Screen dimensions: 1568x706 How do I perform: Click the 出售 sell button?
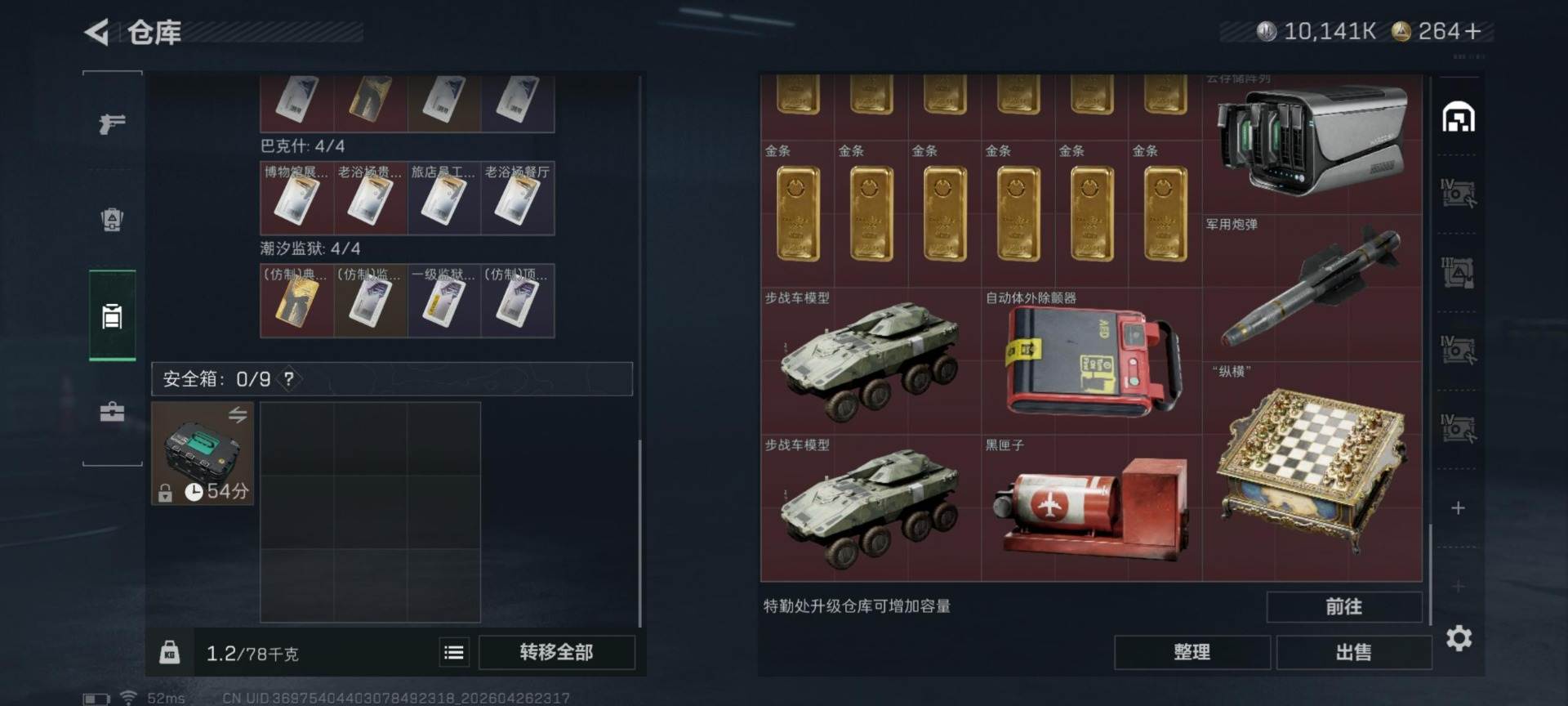[x=1353, y=652]
